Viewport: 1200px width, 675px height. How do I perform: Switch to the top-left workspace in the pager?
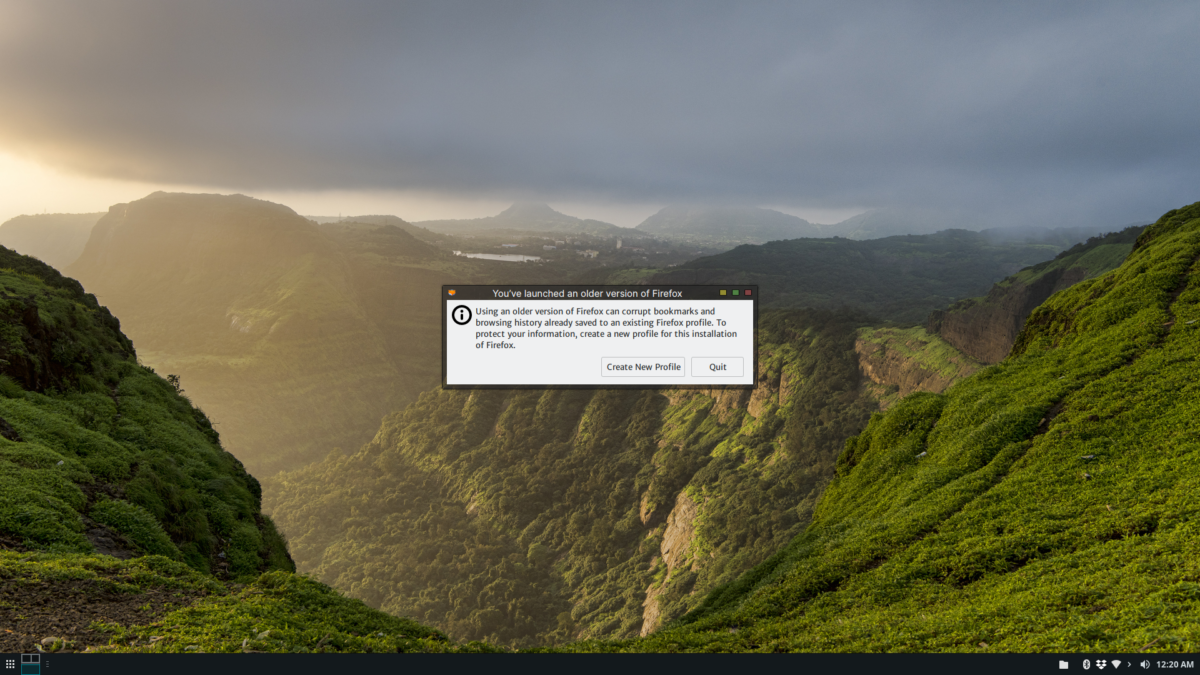pos(26,658)
